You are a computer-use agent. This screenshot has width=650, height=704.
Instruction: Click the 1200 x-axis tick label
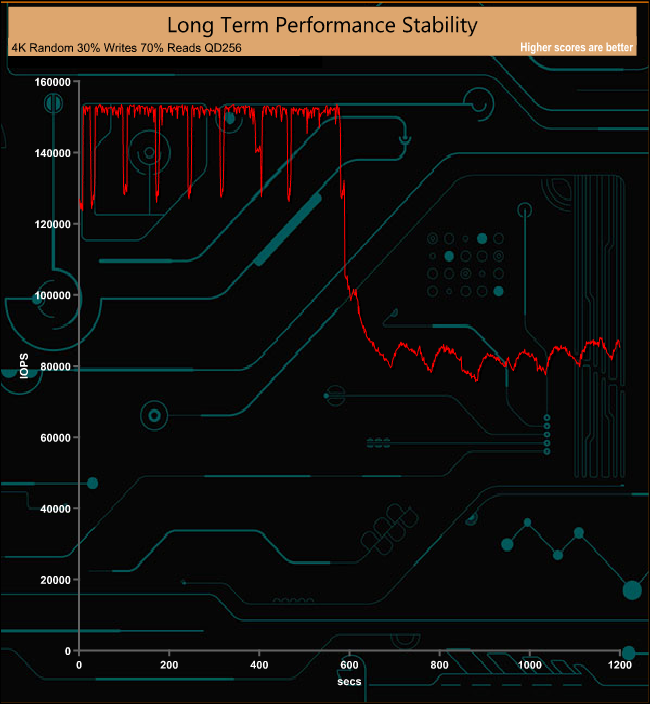(x=620, y=665)
